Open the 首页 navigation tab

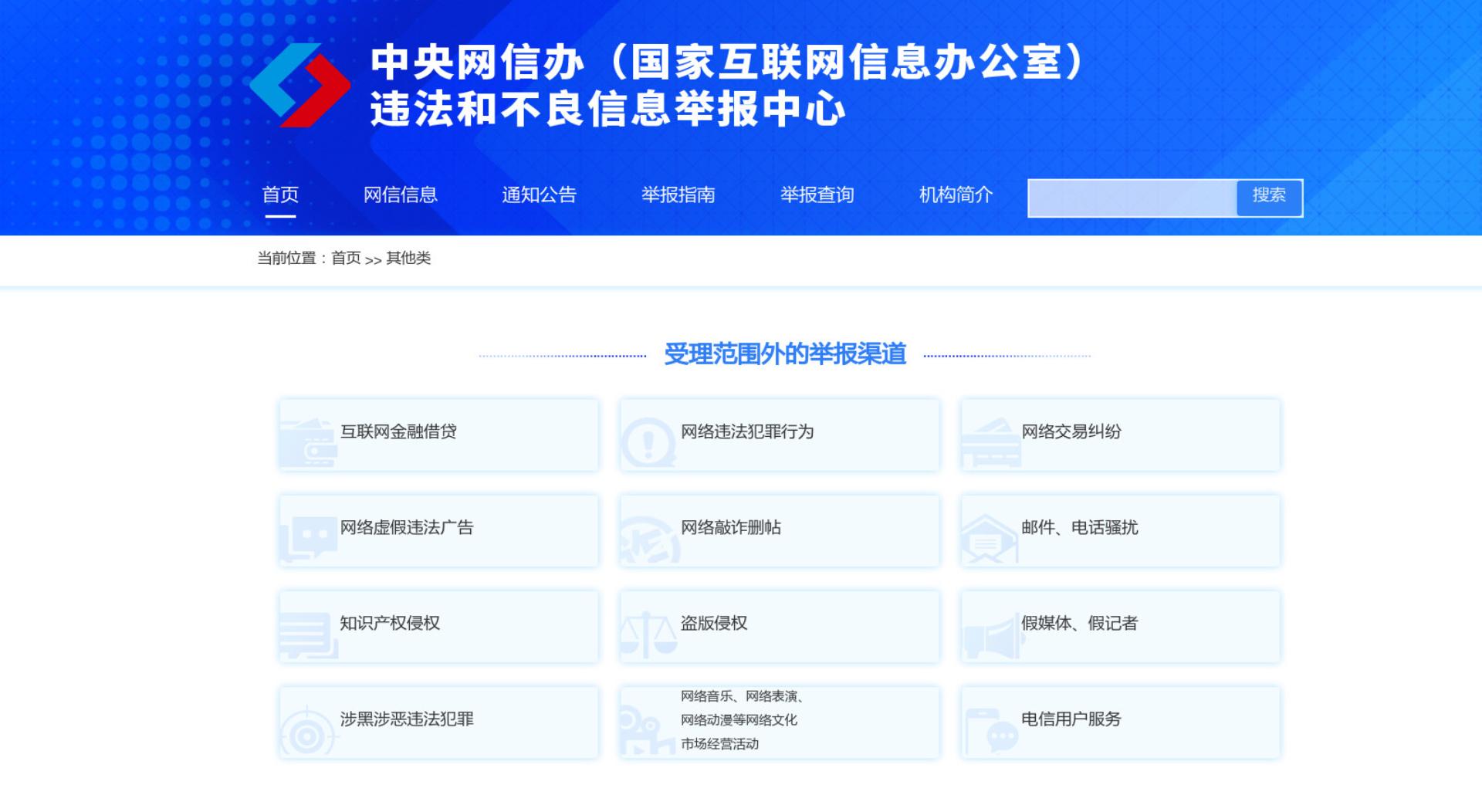[280, 195]
